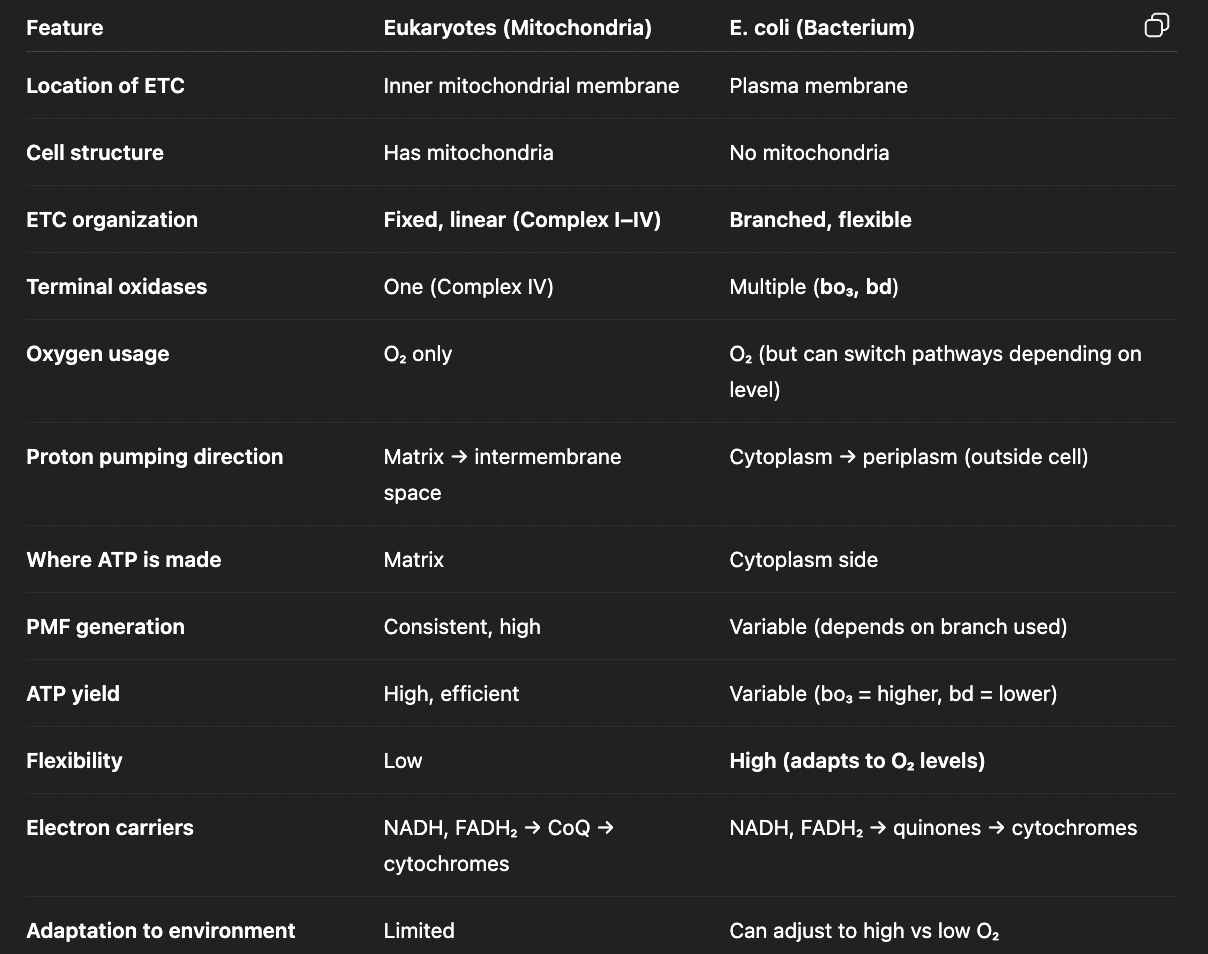Click the Oxygen usage row label

point(98,354)
